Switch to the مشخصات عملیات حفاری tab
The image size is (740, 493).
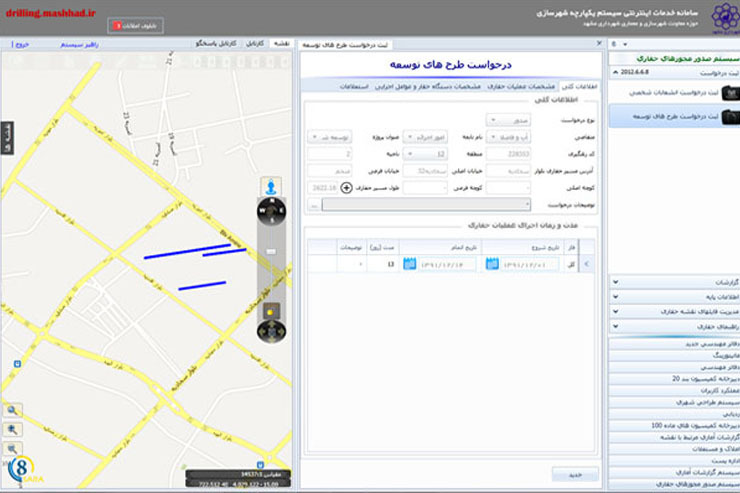click(x=521, y=86)
